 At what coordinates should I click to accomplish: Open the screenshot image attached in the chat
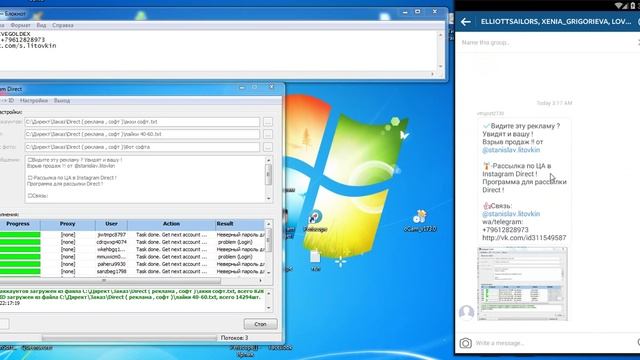tap(522, 283)
